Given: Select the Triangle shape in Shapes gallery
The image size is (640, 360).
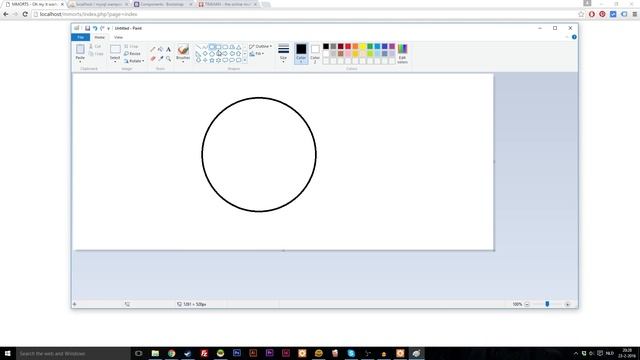Looking at the screenshot, I should pos(239,47).
